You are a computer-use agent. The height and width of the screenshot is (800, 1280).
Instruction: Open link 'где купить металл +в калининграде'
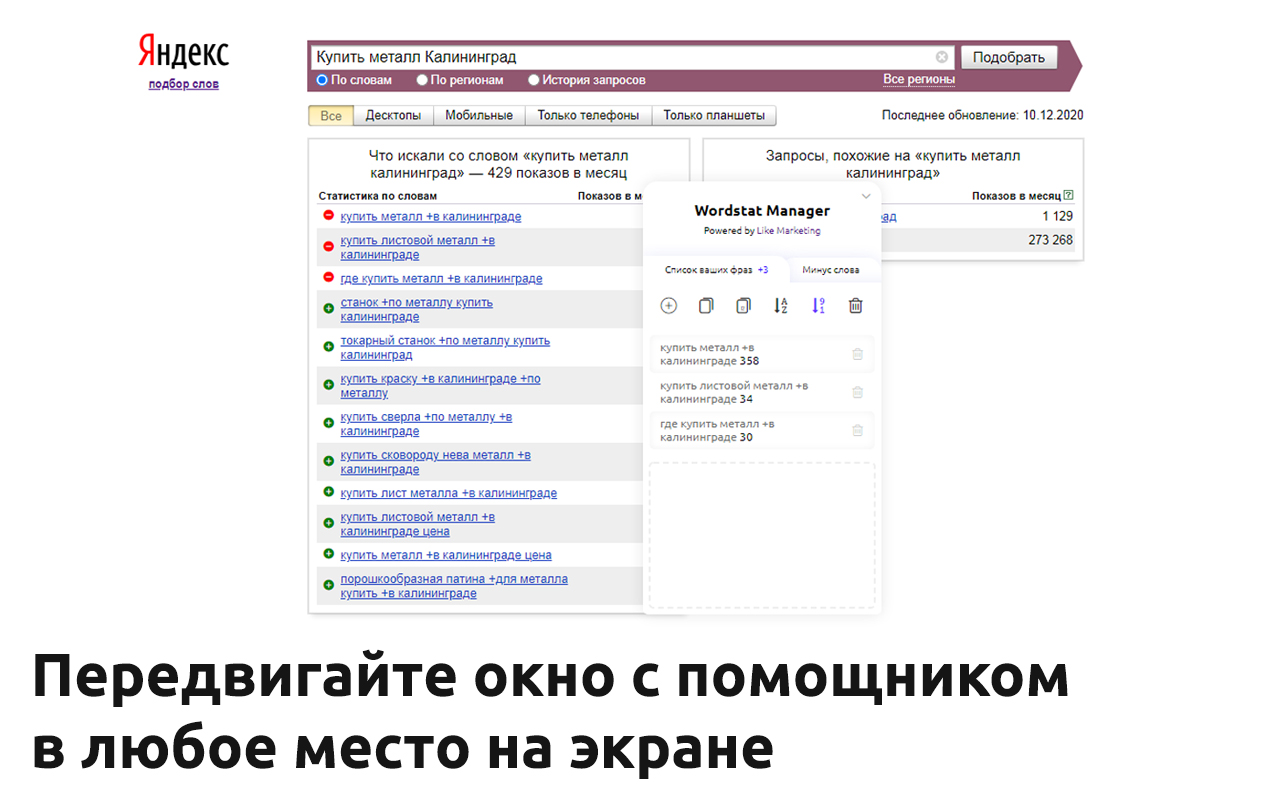[x=441, y=279]
